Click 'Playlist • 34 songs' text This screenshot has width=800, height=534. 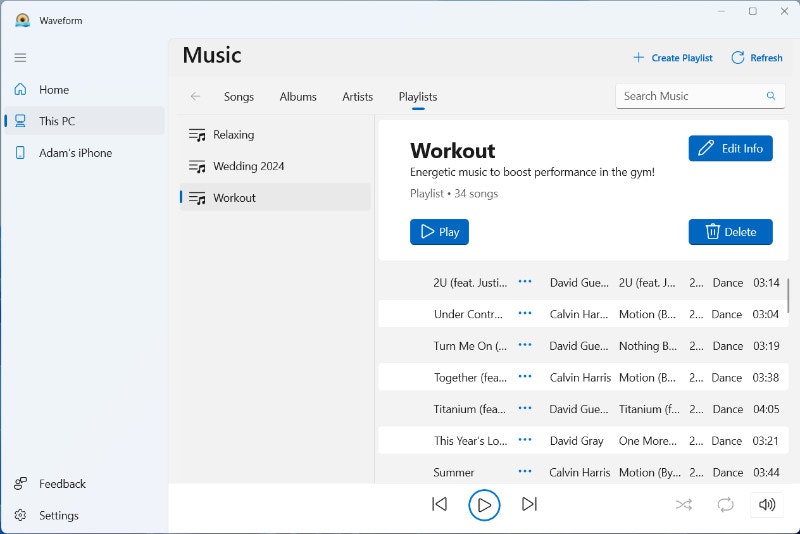point(454,194)
